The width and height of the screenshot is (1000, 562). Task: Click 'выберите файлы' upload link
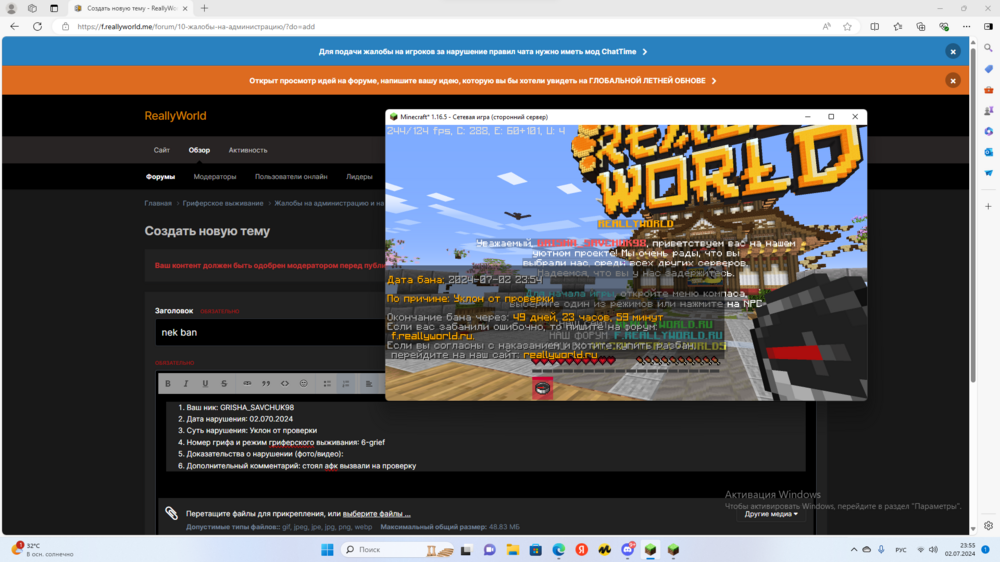coord(376,514)
